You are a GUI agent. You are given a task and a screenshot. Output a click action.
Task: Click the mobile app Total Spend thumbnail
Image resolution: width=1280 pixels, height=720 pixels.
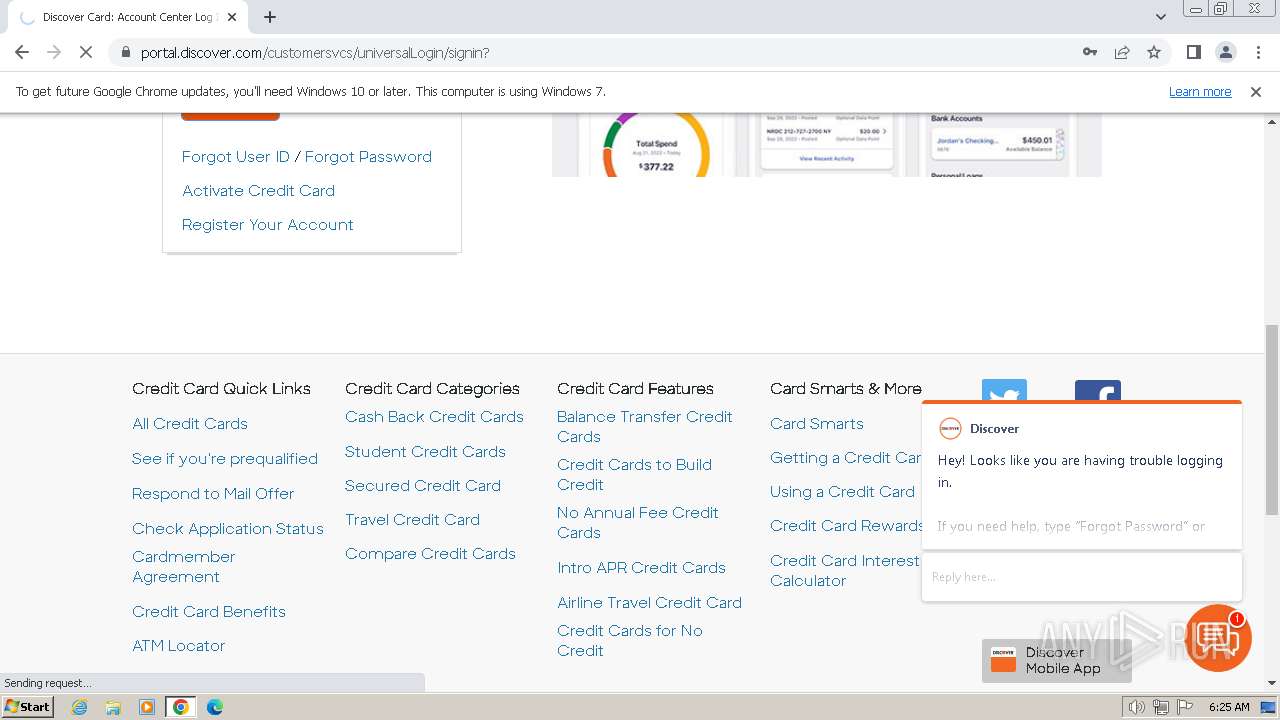tap(656, 145)
